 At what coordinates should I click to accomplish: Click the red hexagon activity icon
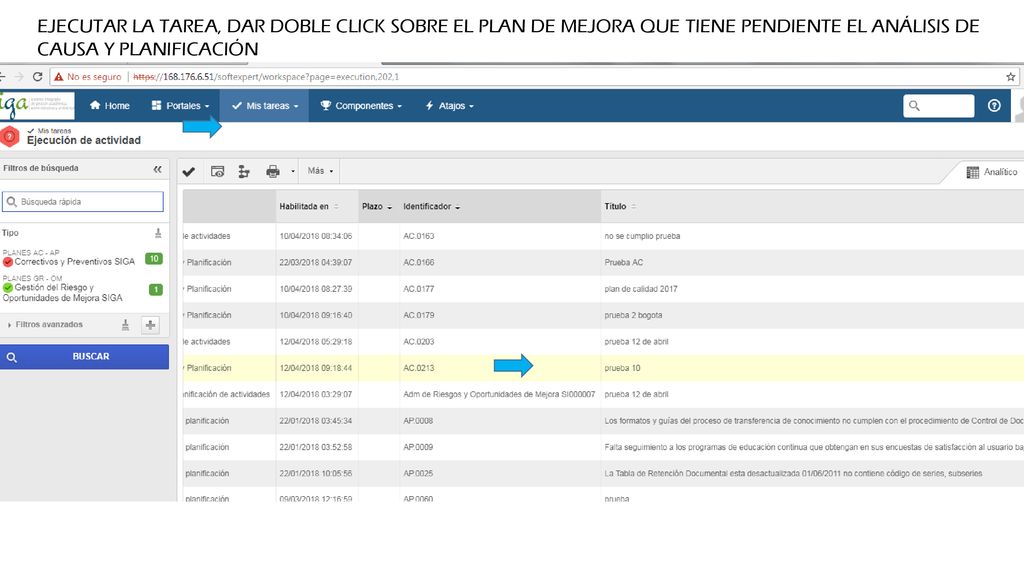click(10, 136)
